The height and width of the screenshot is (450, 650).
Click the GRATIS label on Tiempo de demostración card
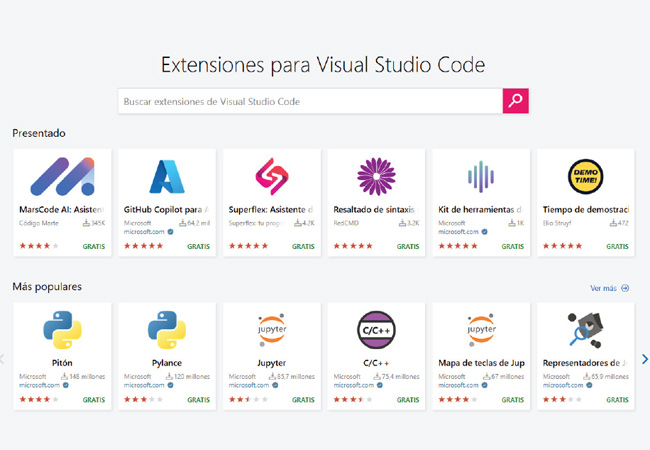(618, 246)
